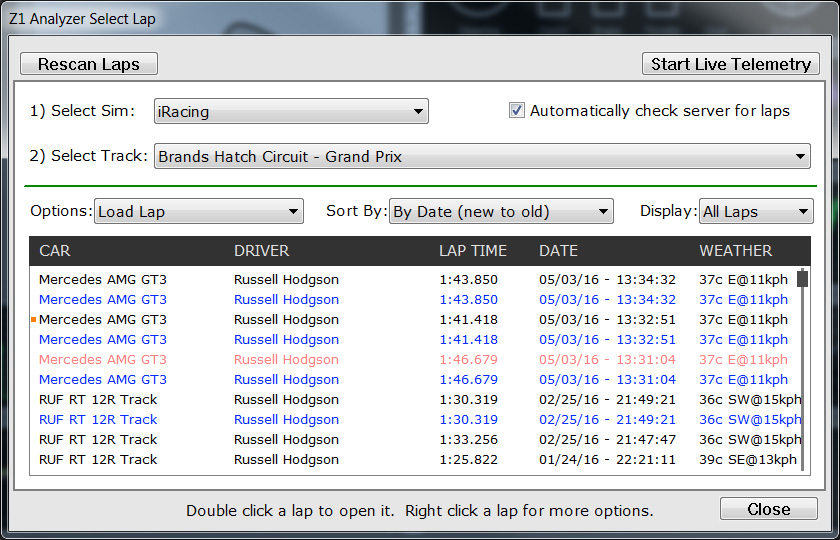
Task: Start Live Telemetry
Action: pos(731,64)
